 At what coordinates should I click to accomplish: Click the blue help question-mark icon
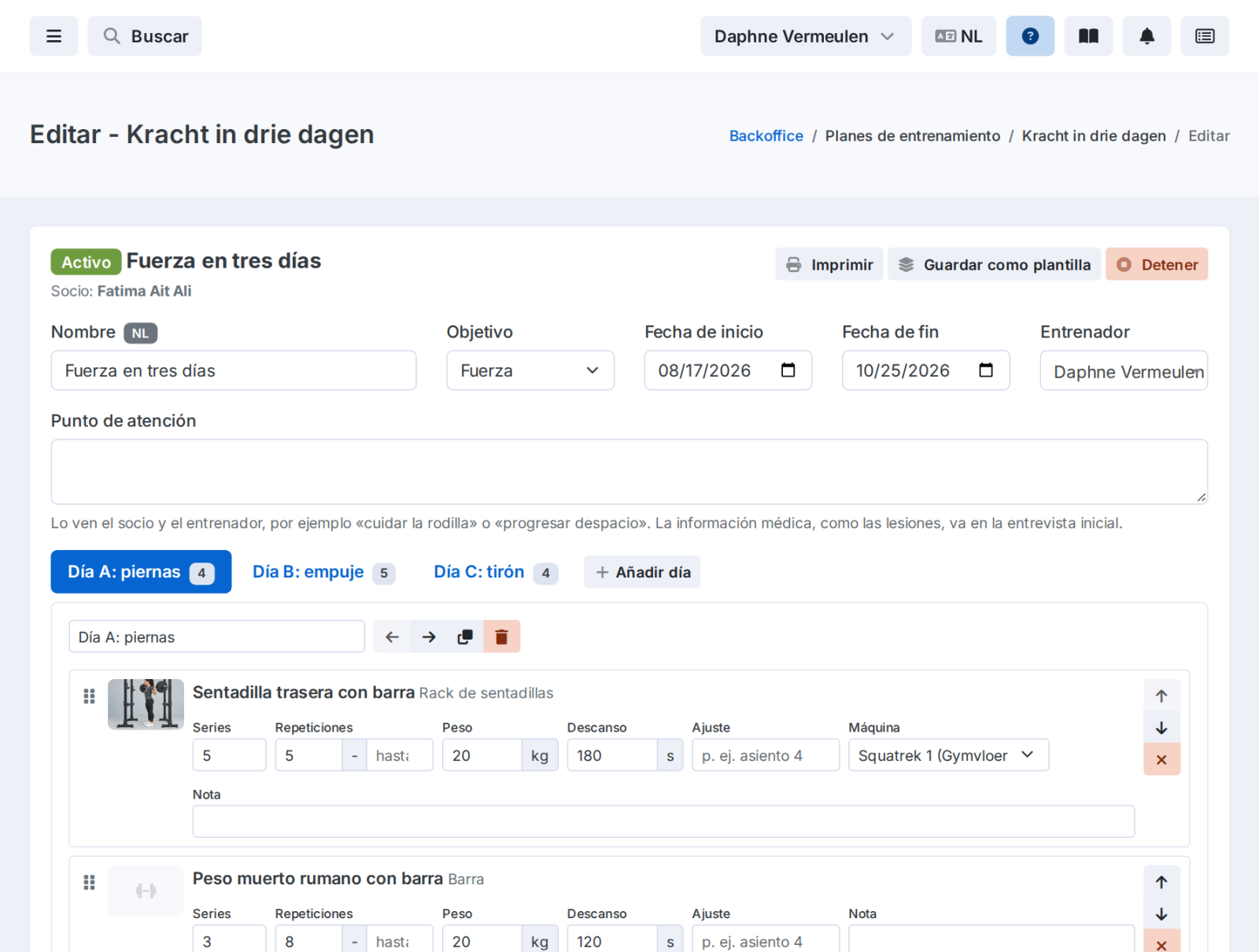click(1030, 36)
